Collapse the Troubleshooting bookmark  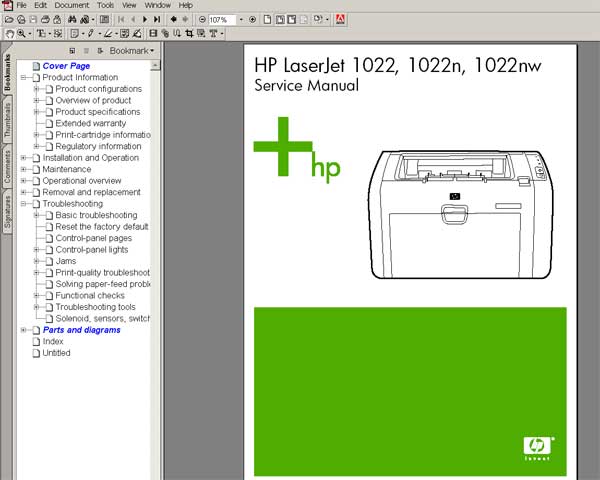pyautogui.click(x=23, y=204)
